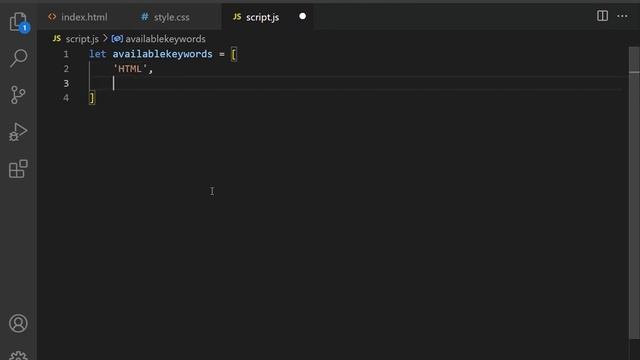Click line number 1 in the gutter

coord(66,54)
